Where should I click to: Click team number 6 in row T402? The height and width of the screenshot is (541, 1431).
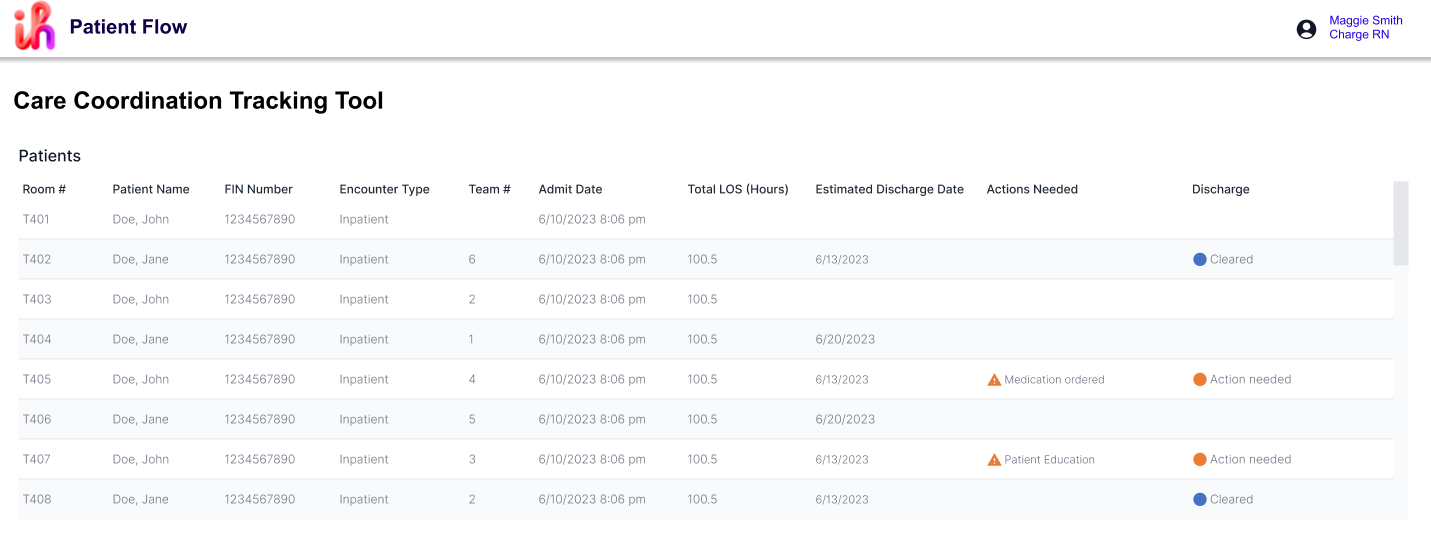pos(472,259)
